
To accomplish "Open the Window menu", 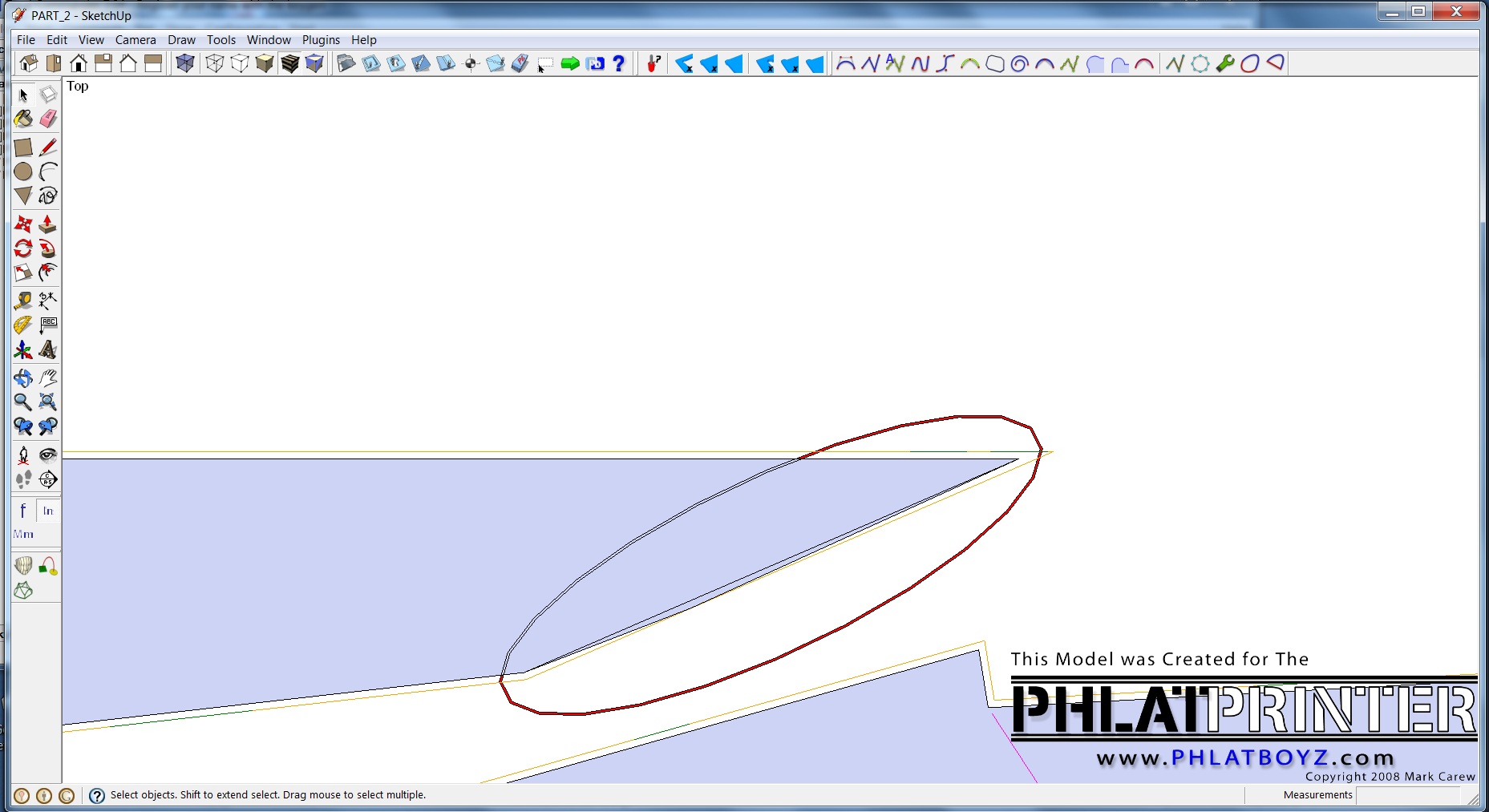I will click(269, 40).
